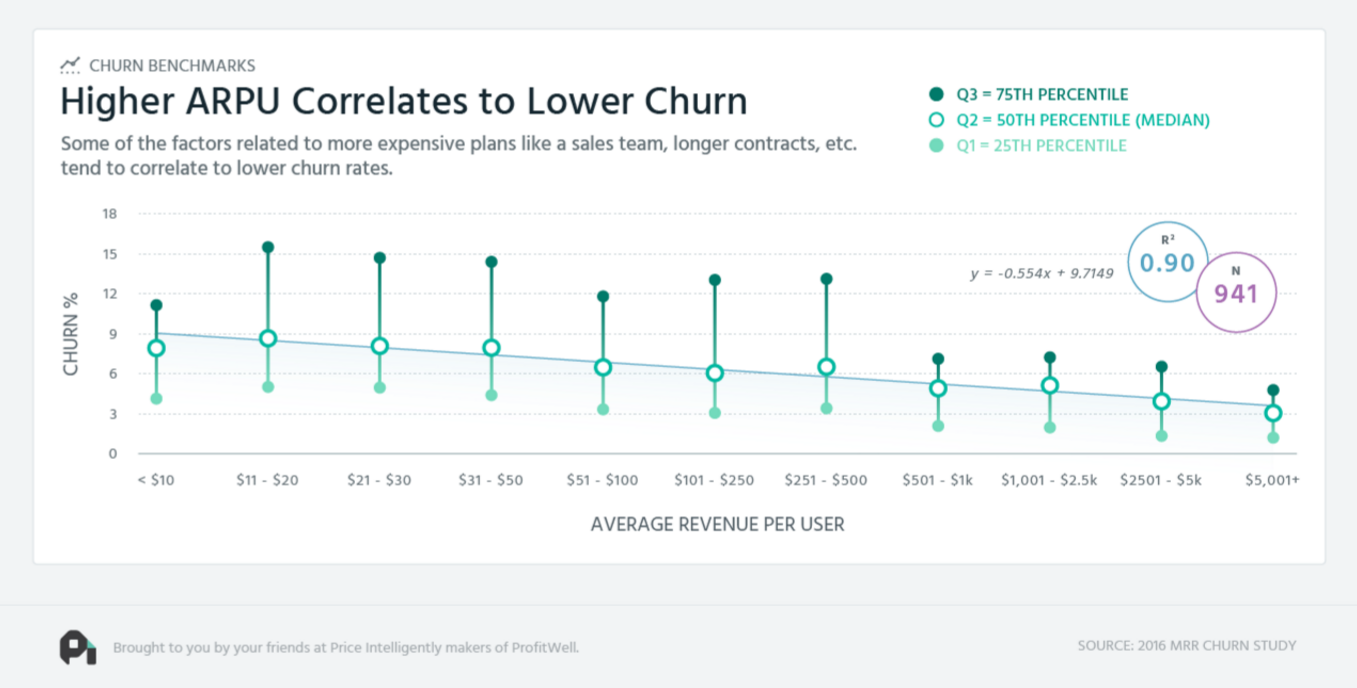Select the Q1 25th percentile legend dot

point(936,146)
